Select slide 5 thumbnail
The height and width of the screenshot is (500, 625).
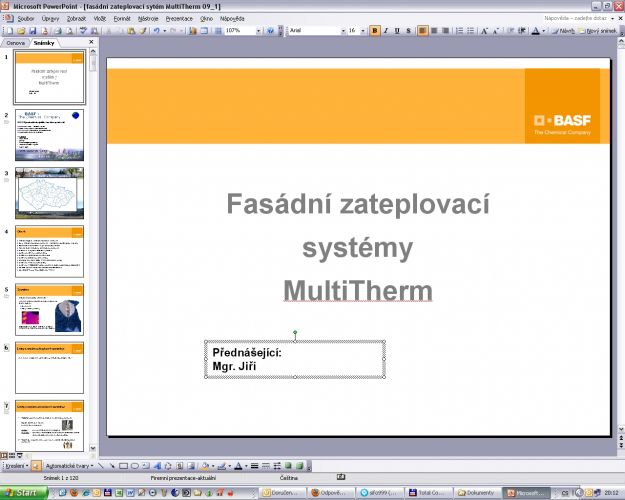click(x=49, y=309)
